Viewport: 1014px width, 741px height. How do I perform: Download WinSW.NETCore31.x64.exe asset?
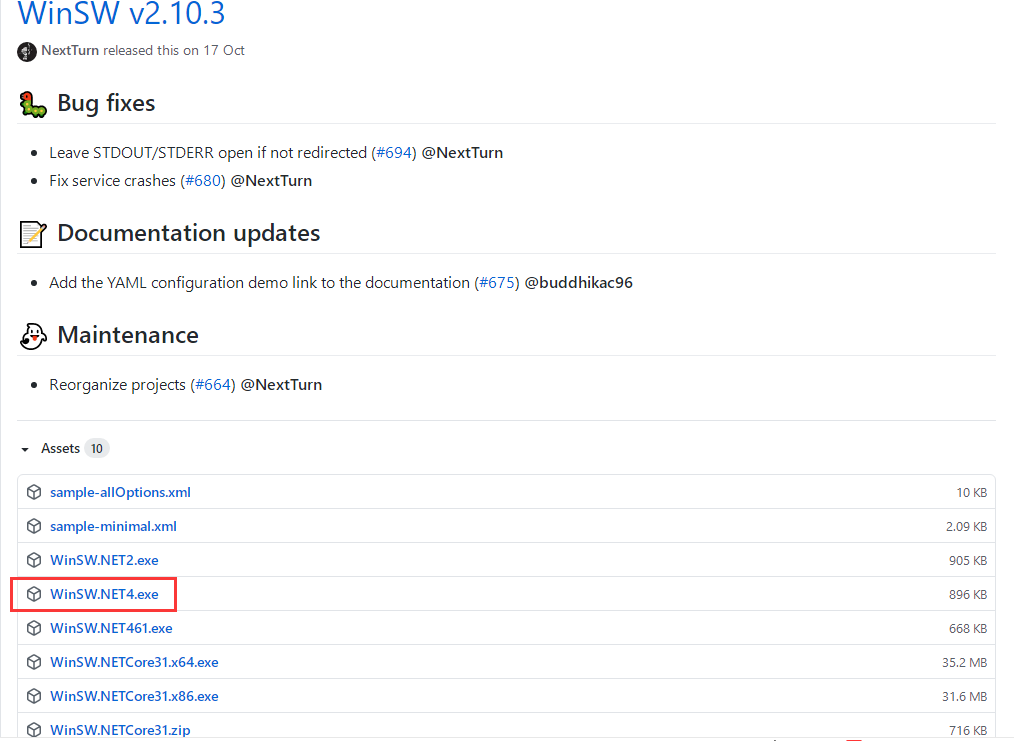click(x=135, y=662)
